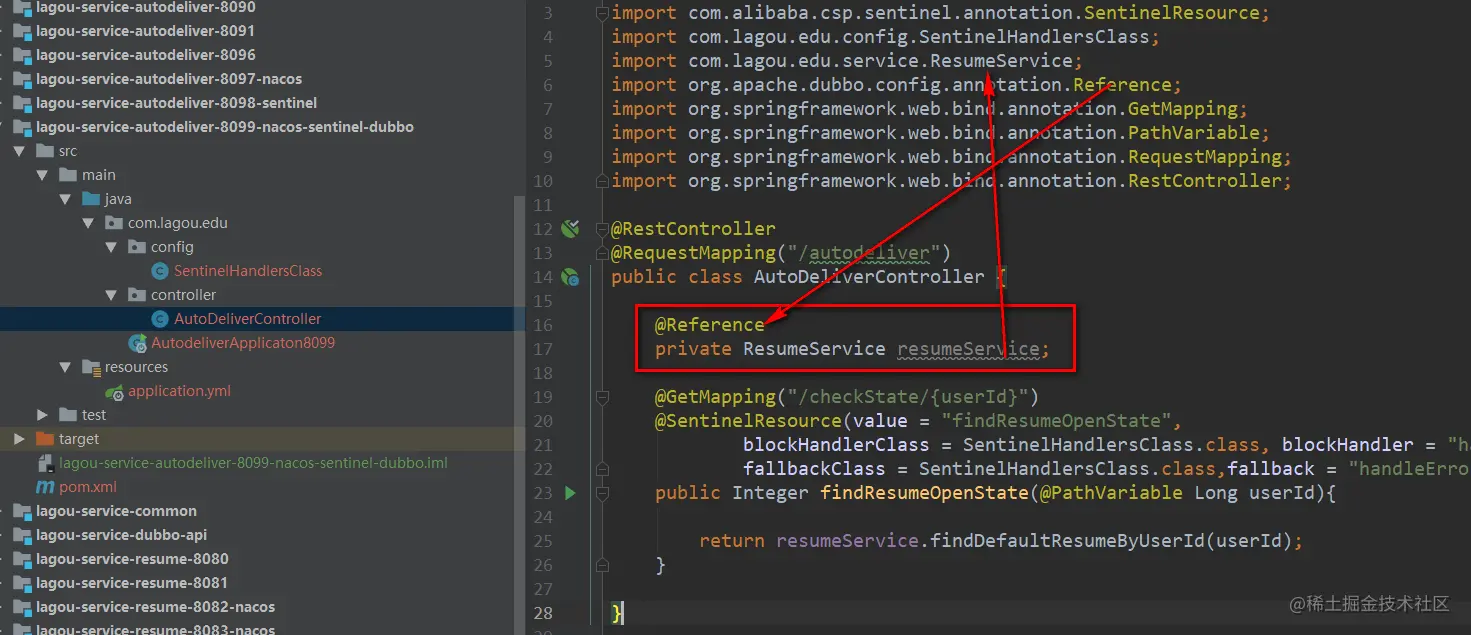Image resolution: width=1471 pixels, height=635 pixels.
Task: Click the orange target folder icon
Action: 45,439
